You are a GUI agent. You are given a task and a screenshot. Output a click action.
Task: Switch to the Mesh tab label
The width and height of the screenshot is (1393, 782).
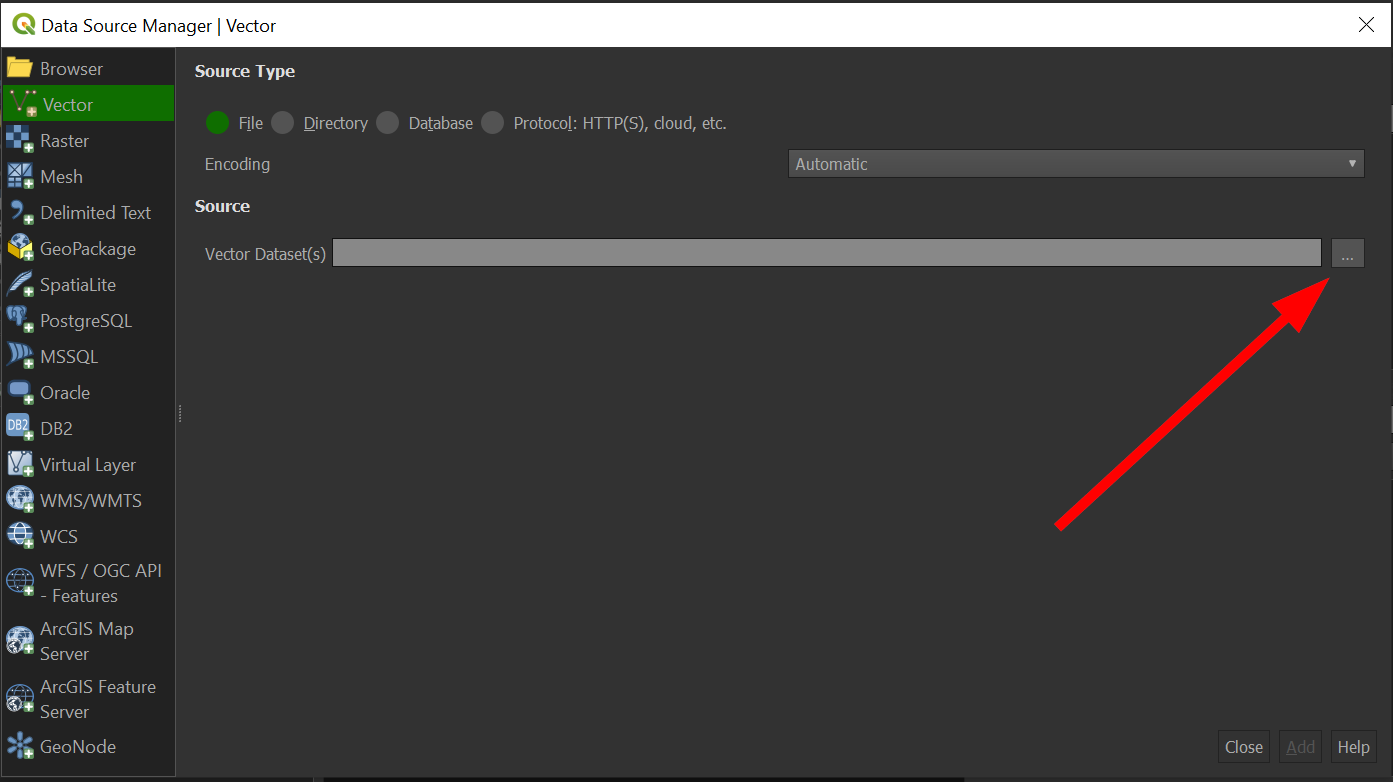pos(62,177)
